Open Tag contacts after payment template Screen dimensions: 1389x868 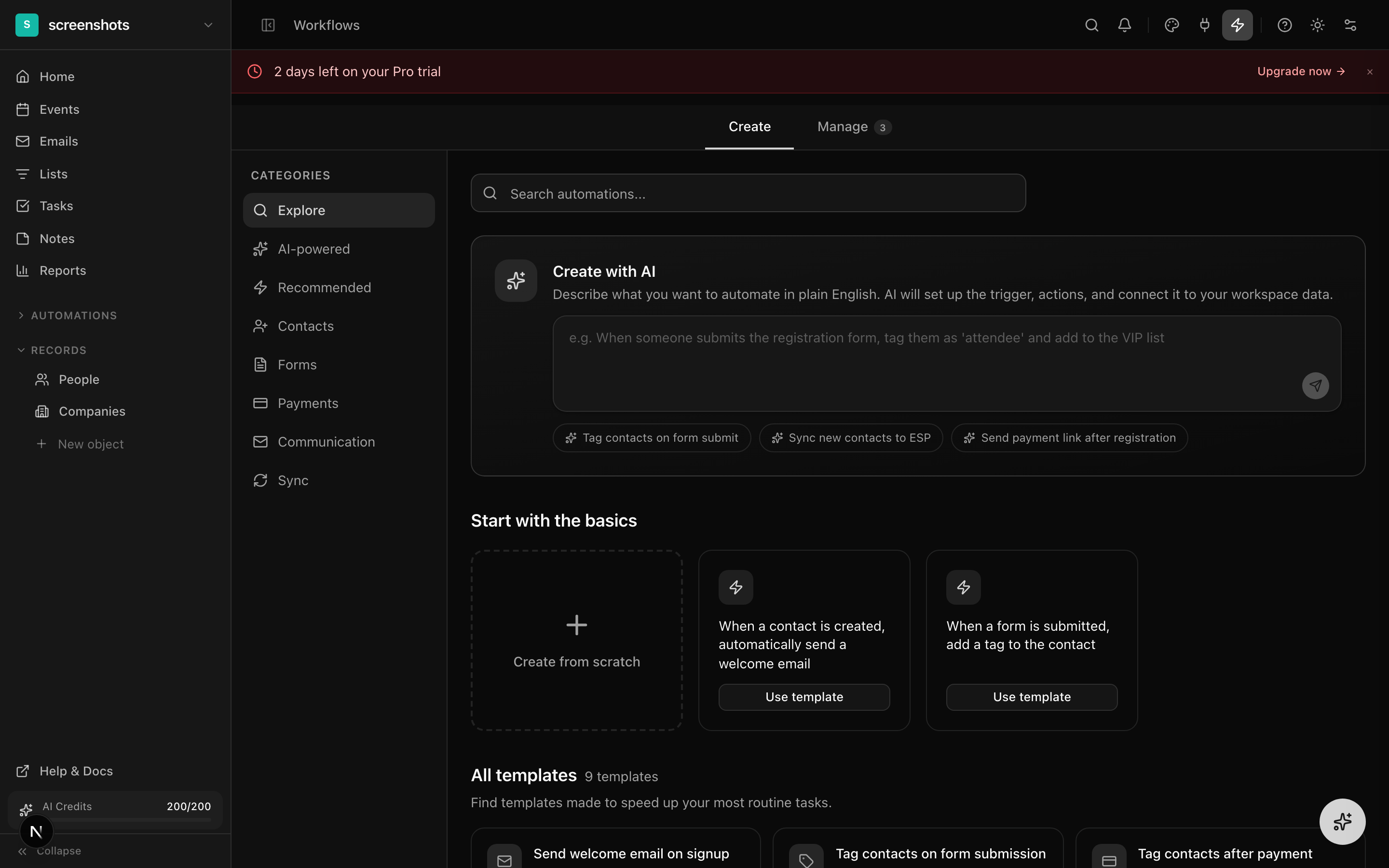coord(1220,849)
